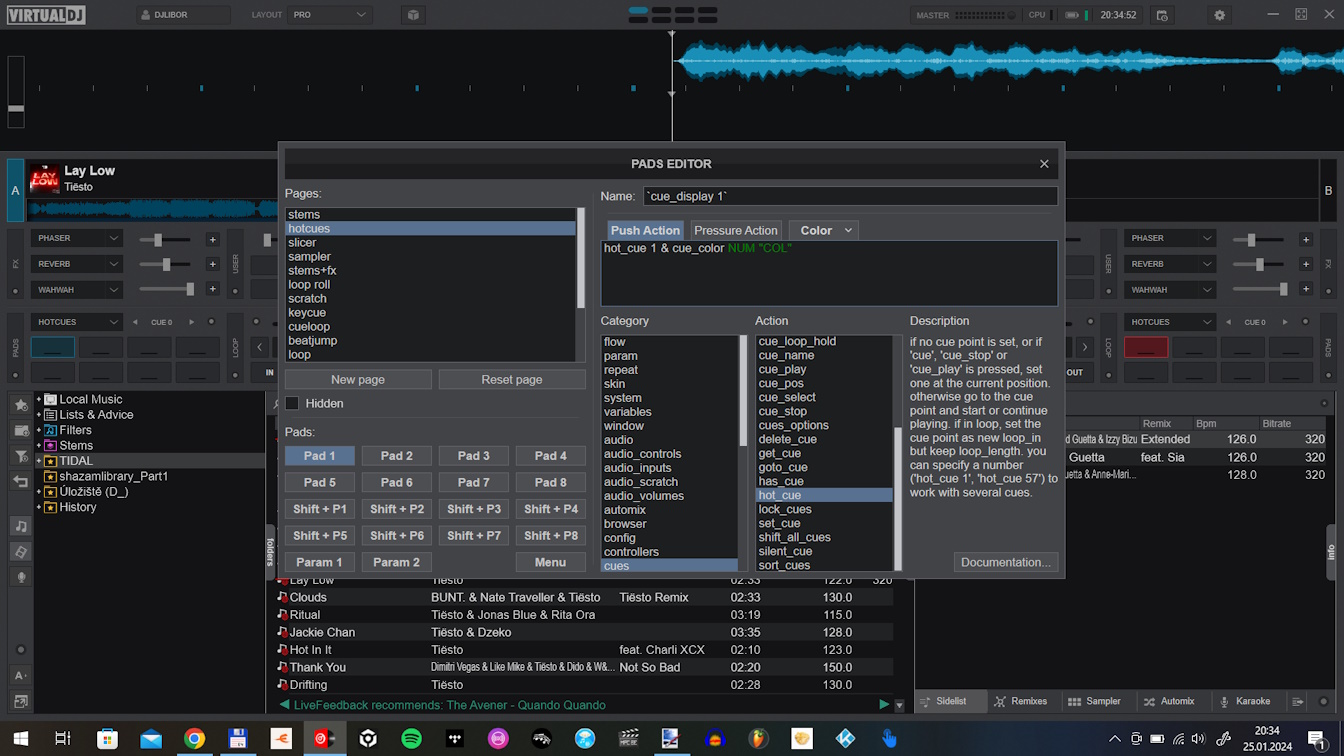This screenshot has height=756, width=1344.
Task: Open the Remixes tab
Action: point(1021,701)
